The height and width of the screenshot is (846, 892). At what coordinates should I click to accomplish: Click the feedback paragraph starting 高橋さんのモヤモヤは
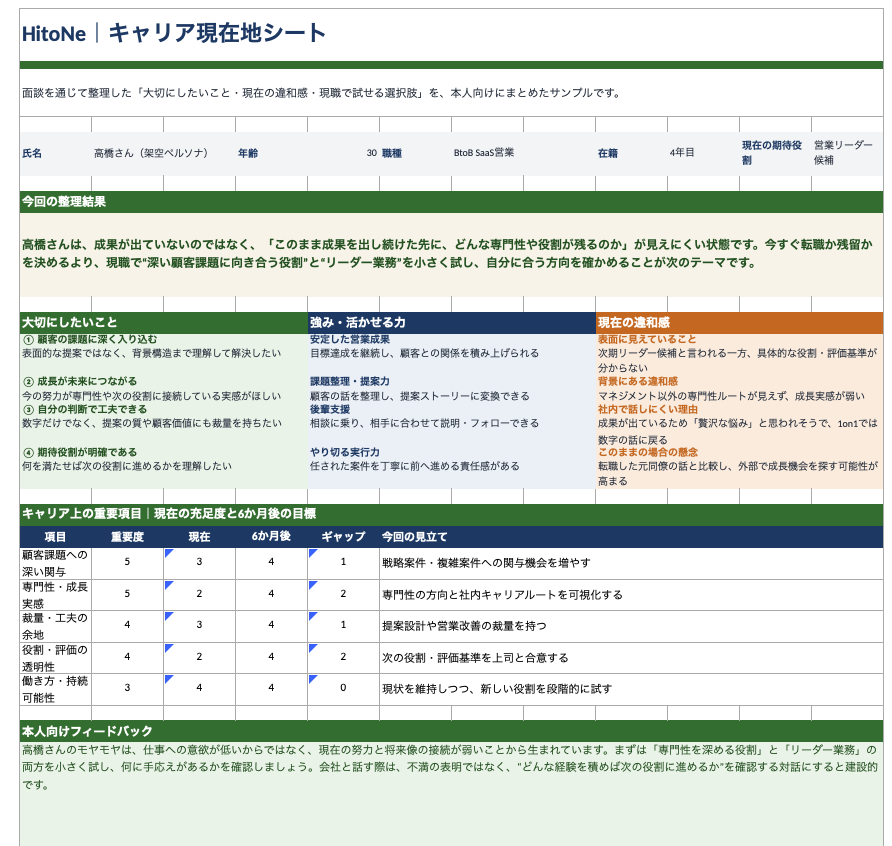[x=449, y=767]
